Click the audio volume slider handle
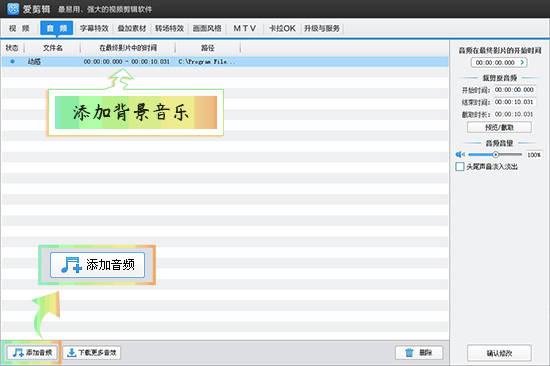The image size is (550, 366). (495, 154)
